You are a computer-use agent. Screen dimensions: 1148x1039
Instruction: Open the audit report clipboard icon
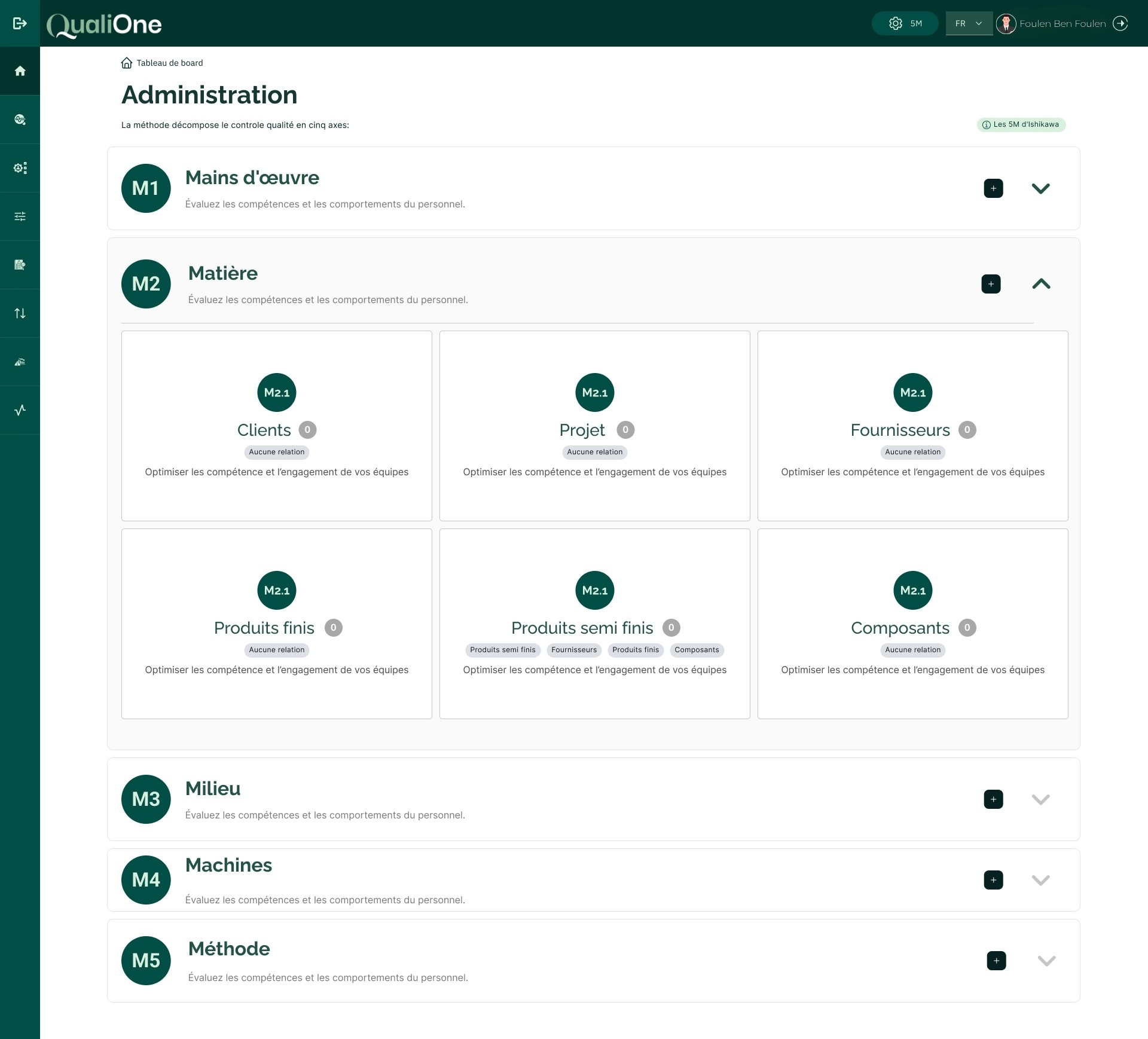(20, 265)
